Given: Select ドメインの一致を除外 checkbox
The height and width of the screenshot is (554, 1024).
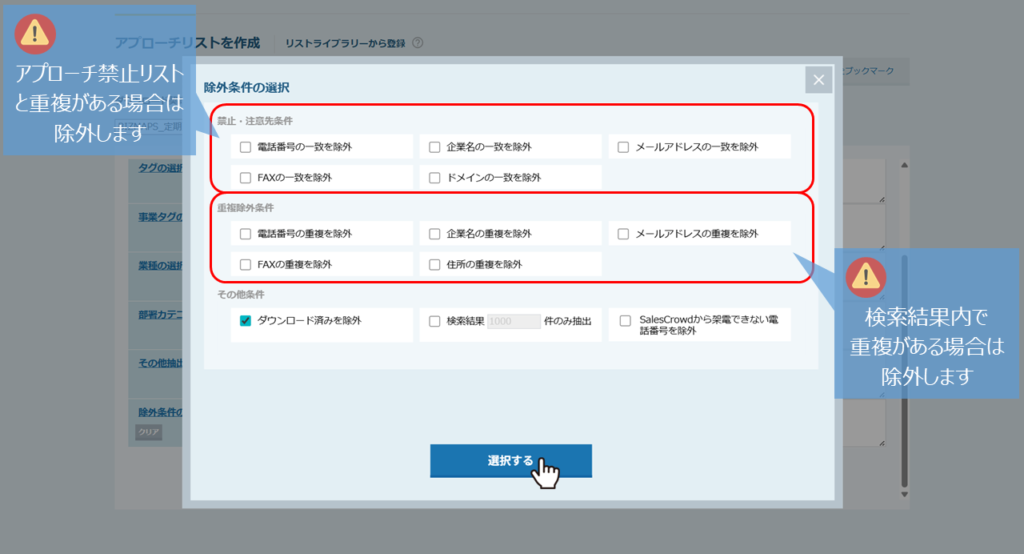Looking at the screenshot, I should [x=434, y=177].
